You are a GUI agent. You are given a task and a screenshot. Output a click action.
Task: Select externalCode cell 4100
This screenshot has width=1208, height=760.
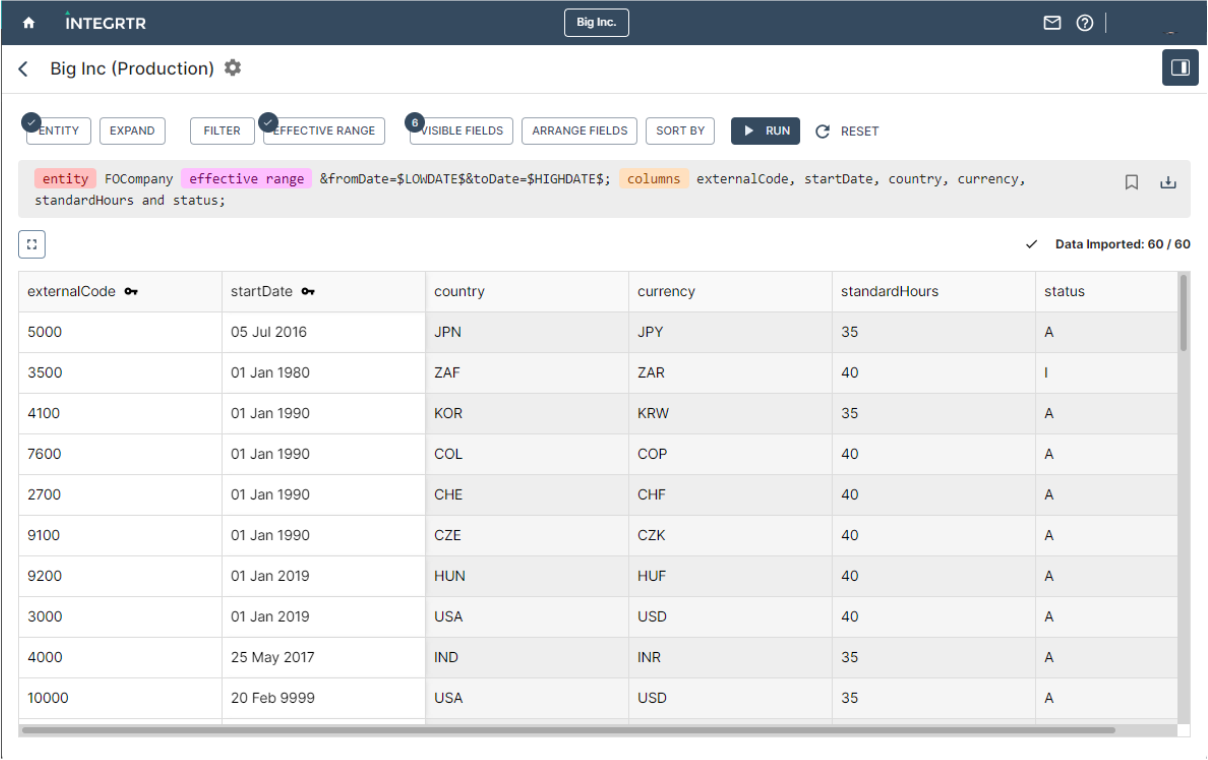tap(120, 413)
